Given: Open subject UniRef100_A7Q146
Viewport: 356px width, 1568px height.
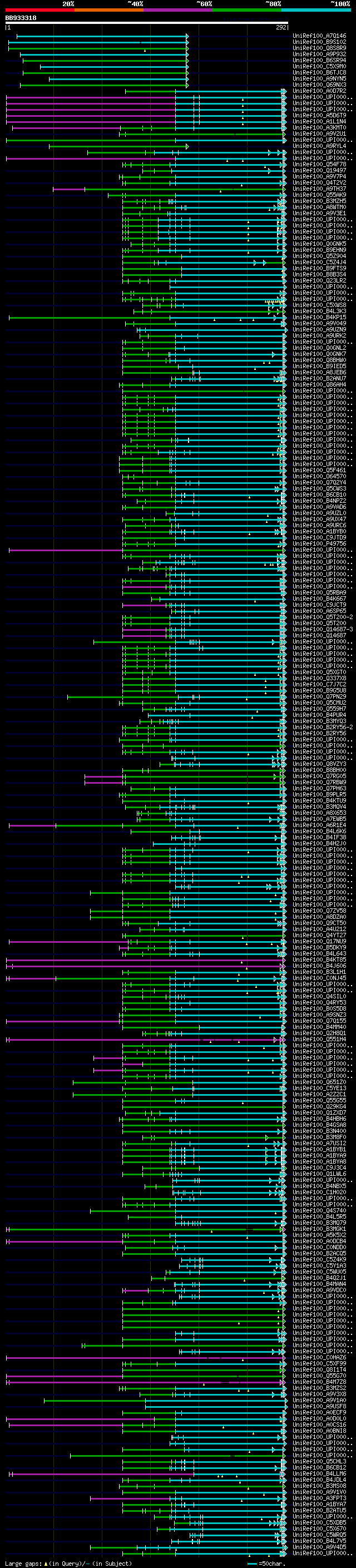Looking at the screenshot, I should [319, 36].
